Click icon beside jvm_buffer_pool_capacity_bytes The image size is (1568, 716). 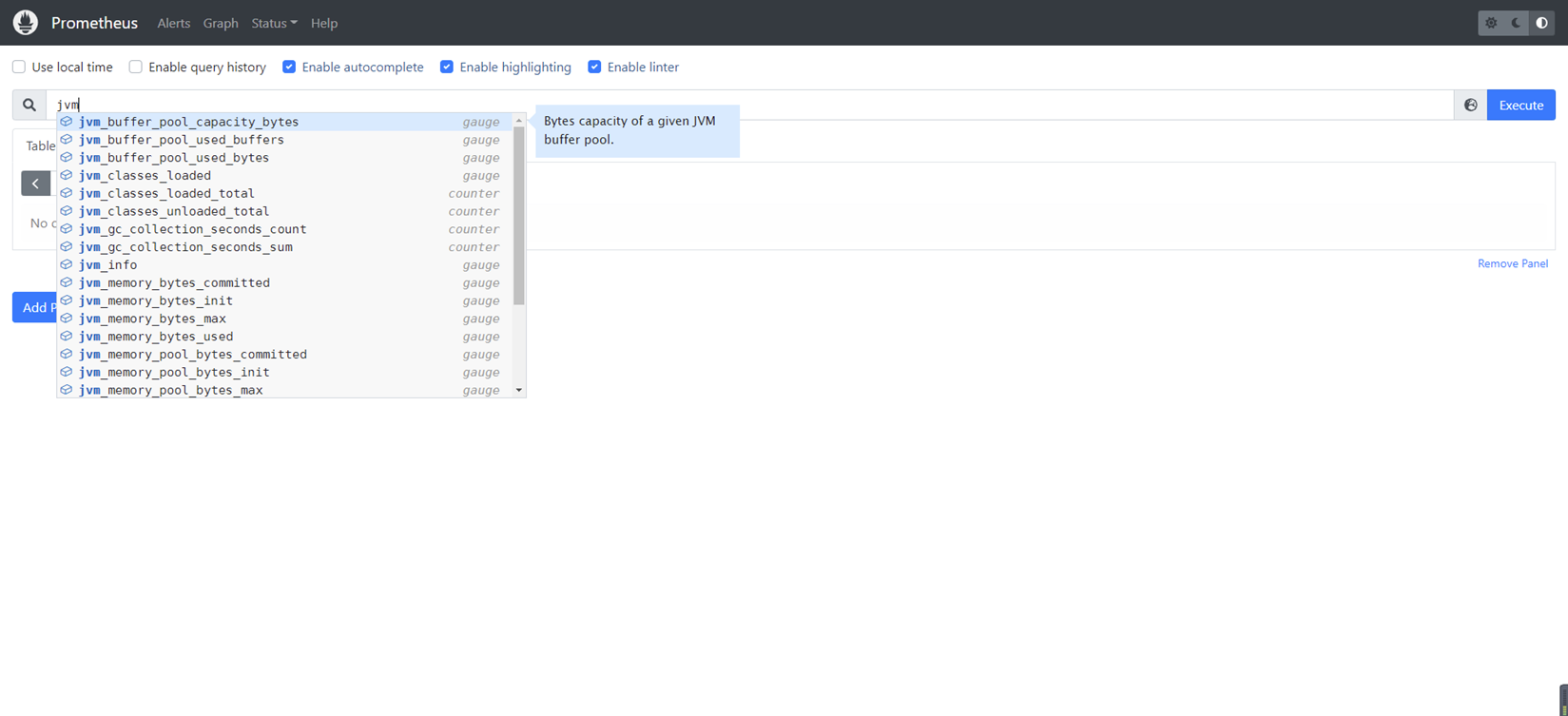[x=67, y=122]
